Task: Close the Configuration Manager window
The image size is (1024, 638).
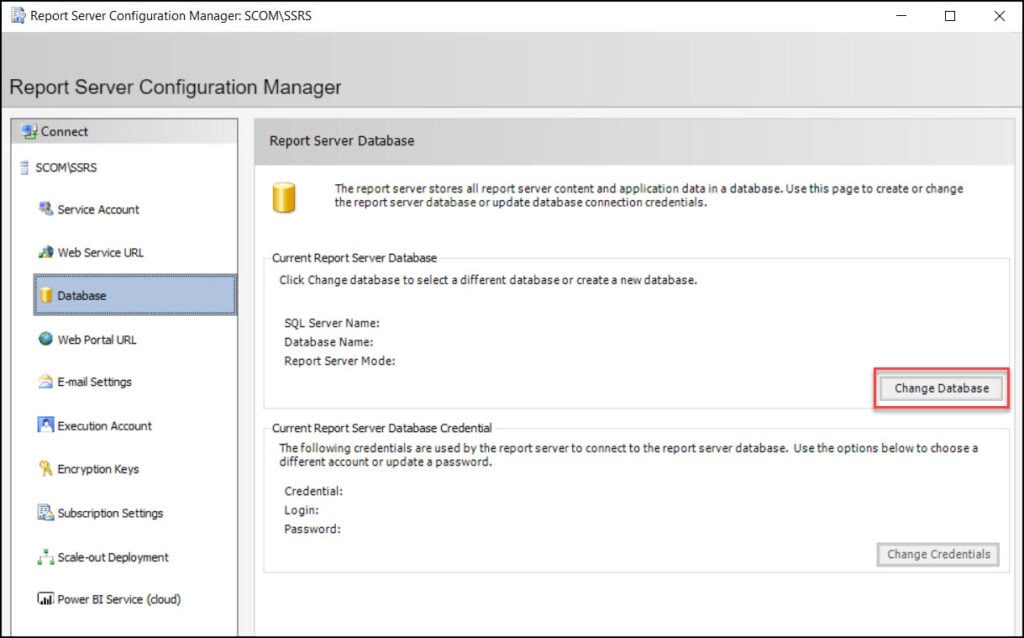Action: (999, 16)
